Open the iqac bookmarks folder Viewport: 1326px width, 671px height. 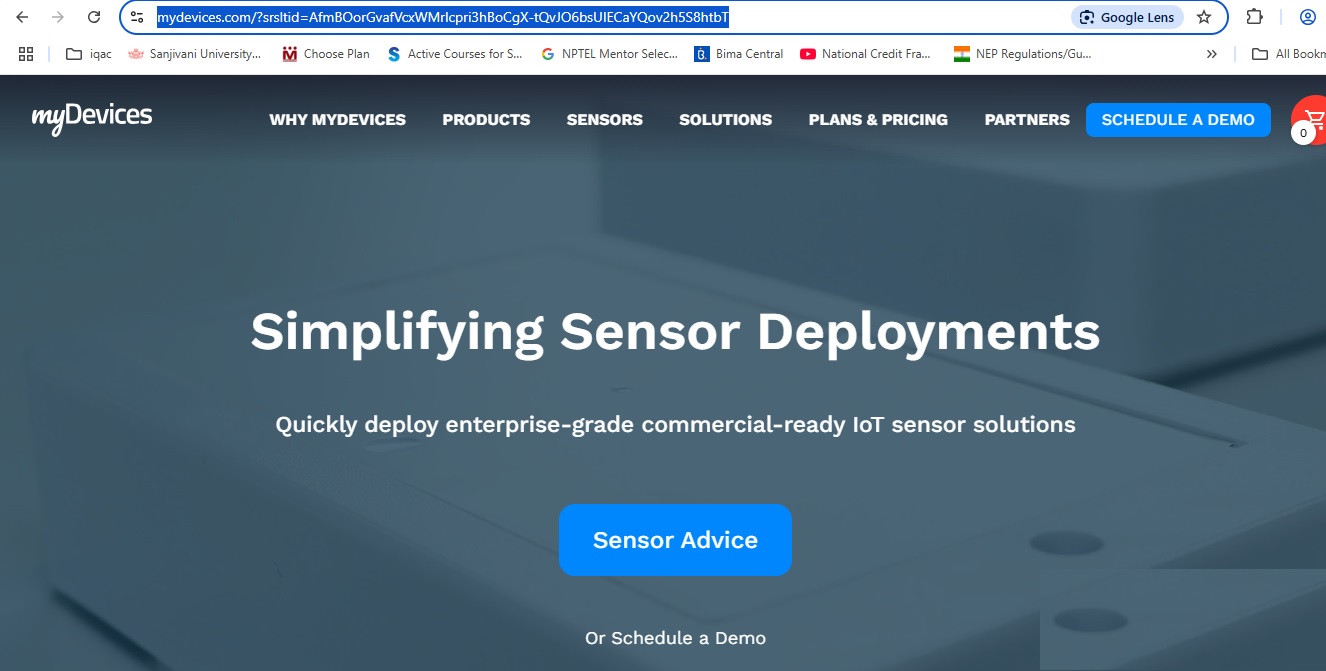coord(89,54)
